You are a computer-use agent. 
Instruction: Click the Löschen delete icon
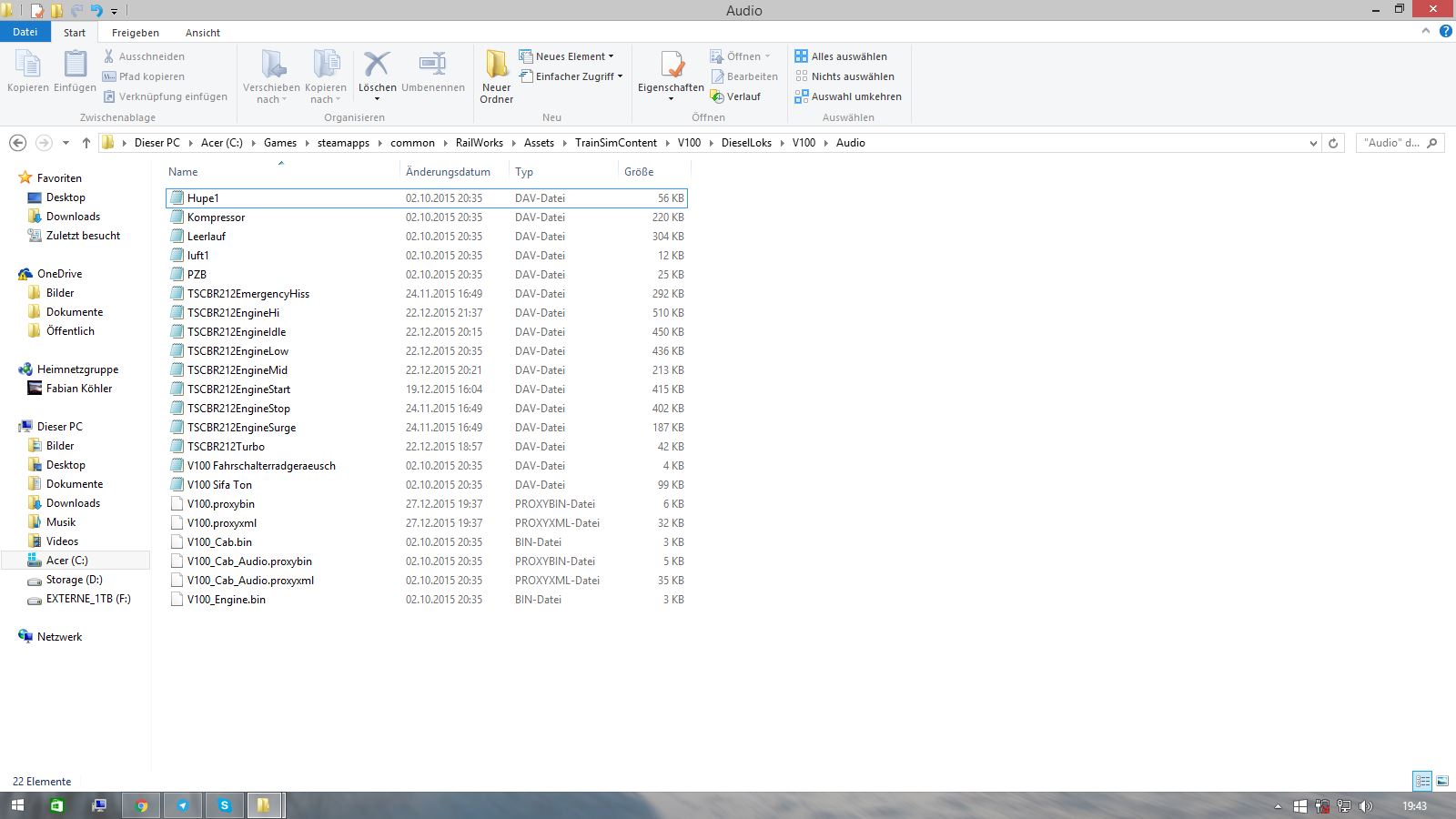tap(376, 66)
